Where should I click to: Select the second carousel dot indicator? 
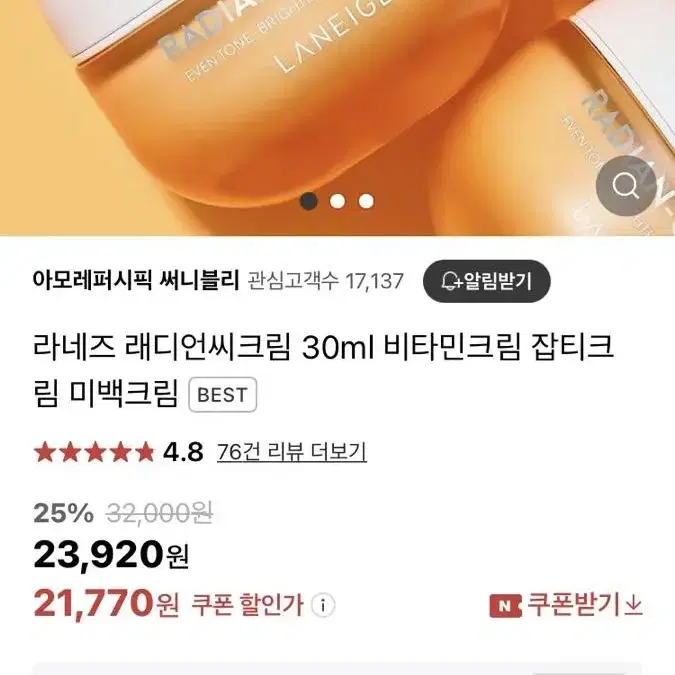tap(338, 201)
